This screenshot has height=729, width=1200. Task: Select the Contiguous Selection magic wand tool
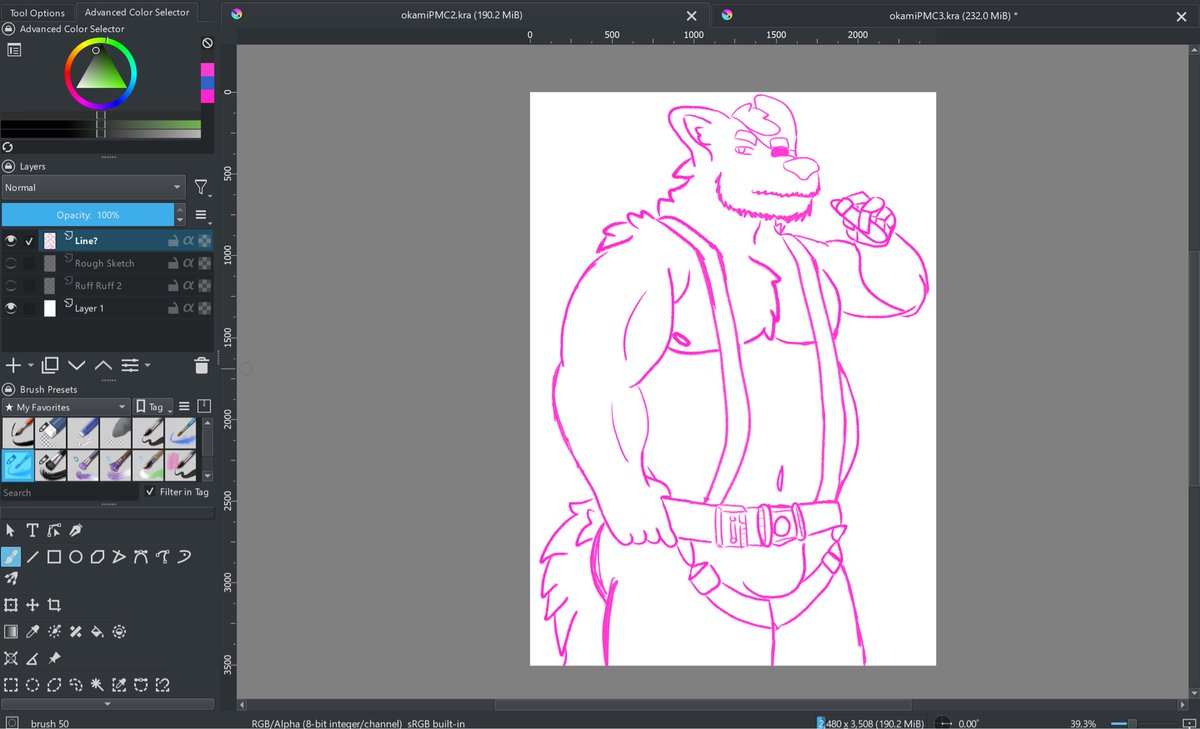click(98, 685)
